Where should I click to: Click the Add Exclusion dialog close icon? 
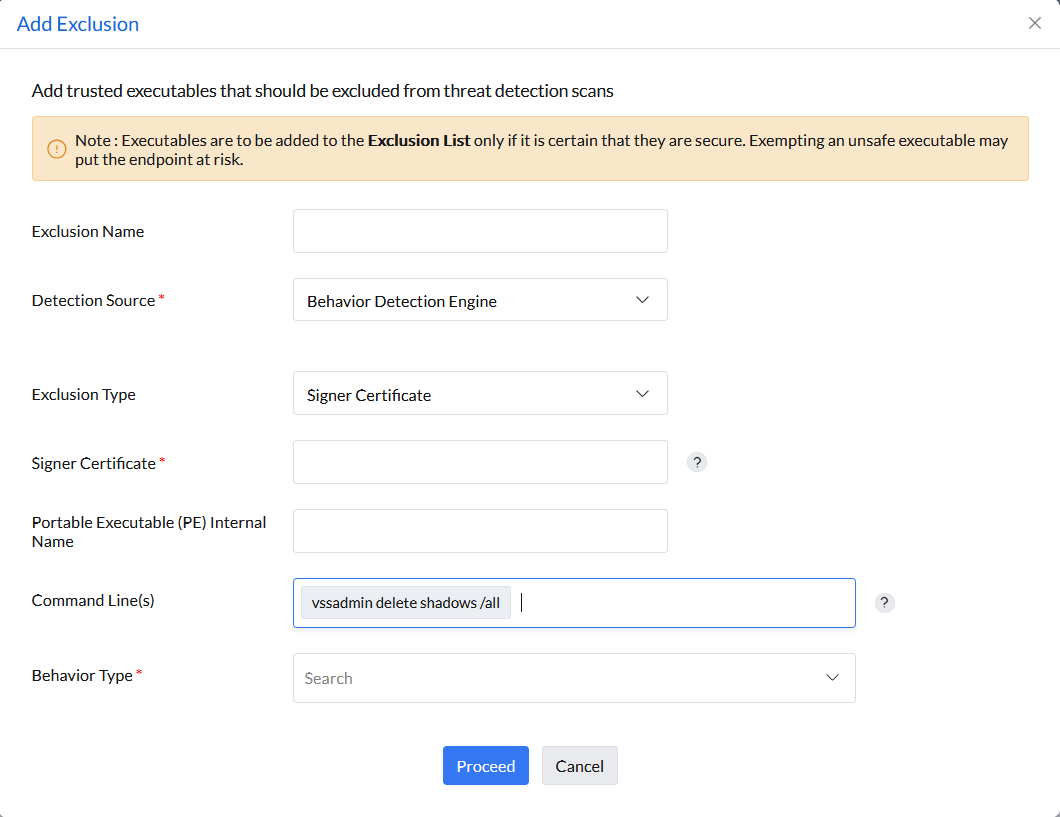(1035, 22)
